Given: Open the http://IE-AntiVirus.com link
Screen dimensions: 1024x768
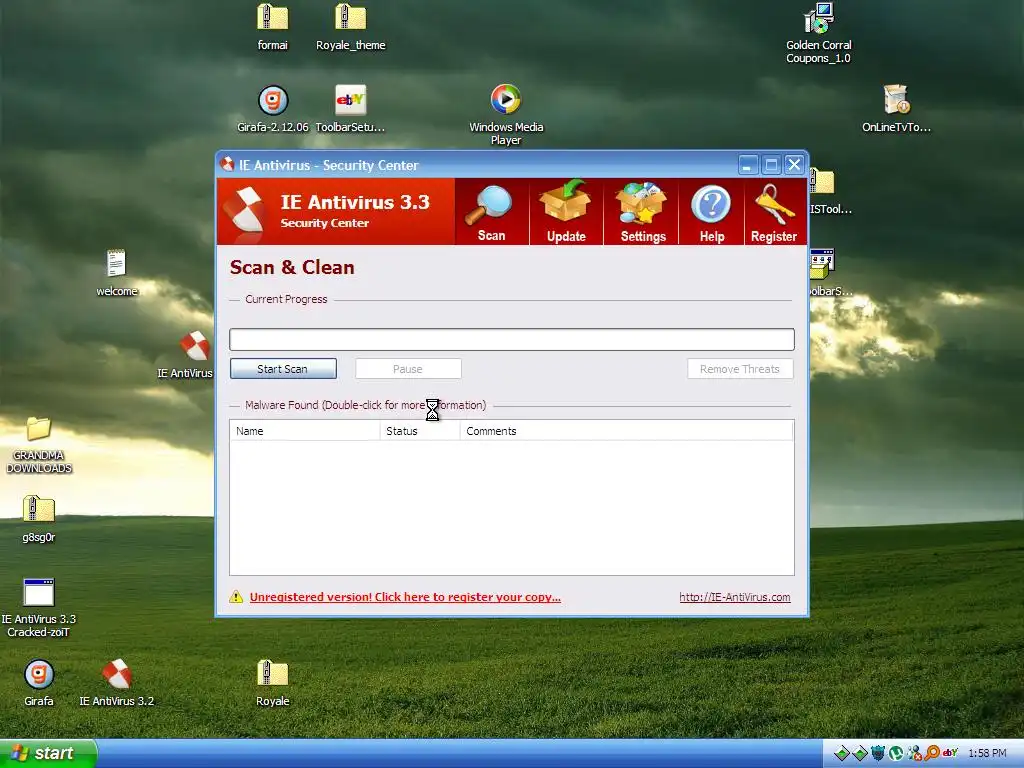Looking at the screenshot, I should point(735,597).
